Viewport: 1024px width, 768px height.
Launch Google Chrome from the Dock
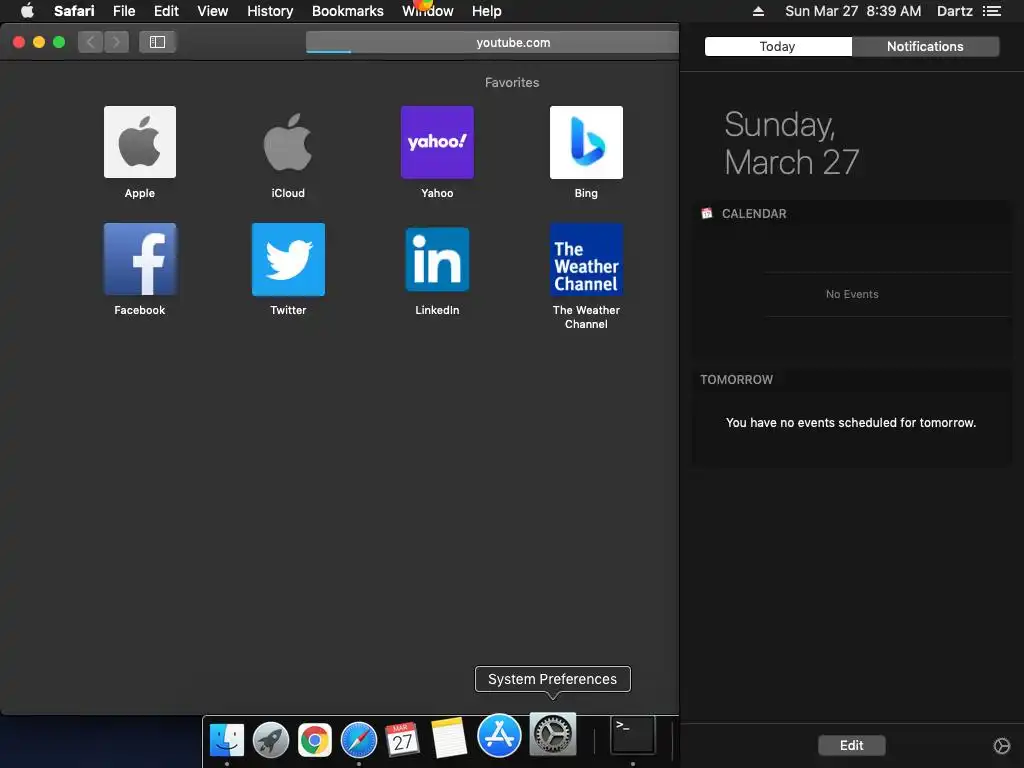tap(315, 739)
